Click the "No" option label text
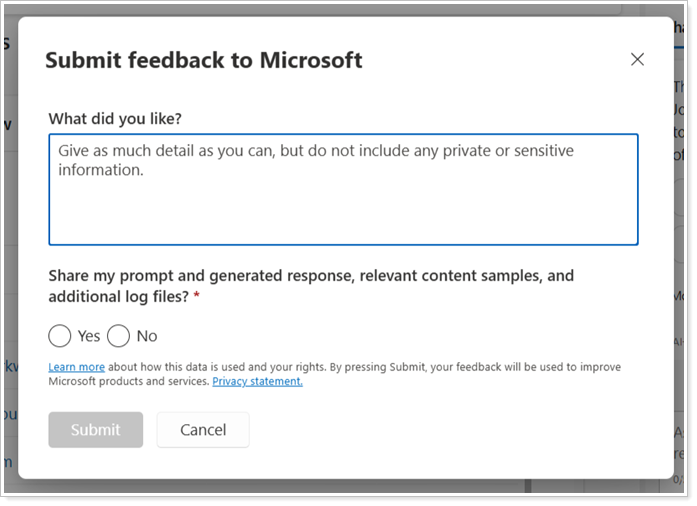This screenshot has height=506, width=697. click(x=147, y=336)
